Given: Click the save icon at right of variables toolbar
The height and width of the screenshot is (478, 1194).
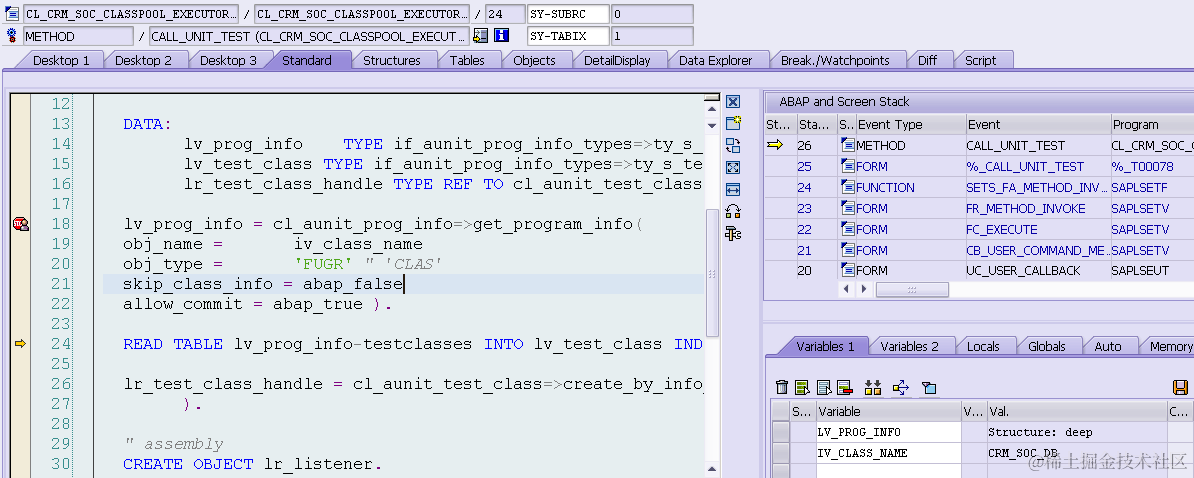Looking at the screenshot, I should (x=1180, y=387).
